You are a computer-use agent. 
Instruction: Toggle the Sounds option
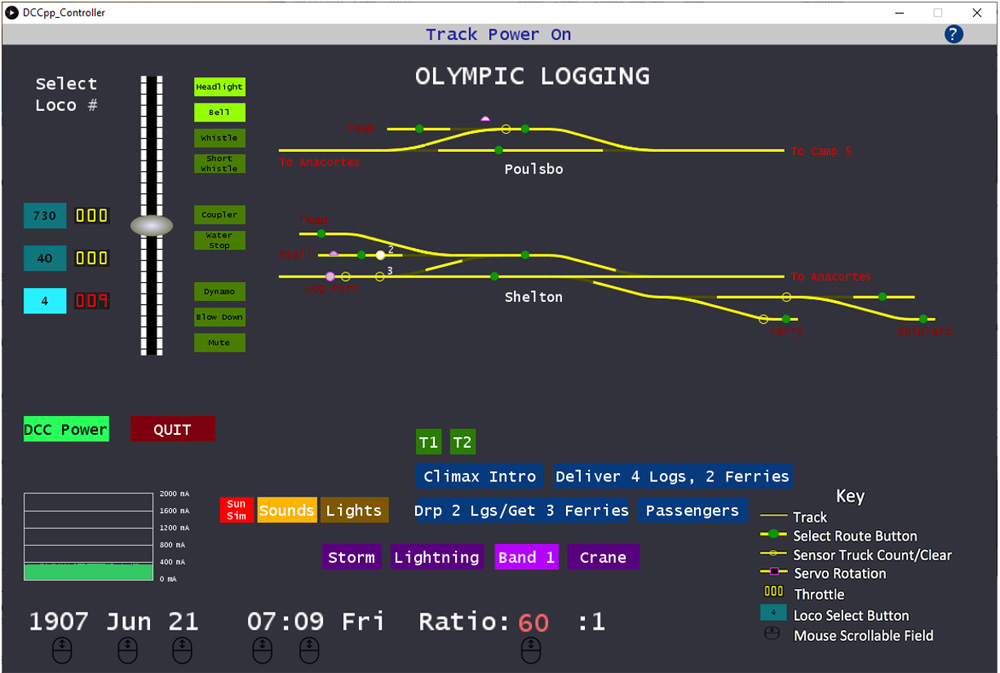(287, 510)
